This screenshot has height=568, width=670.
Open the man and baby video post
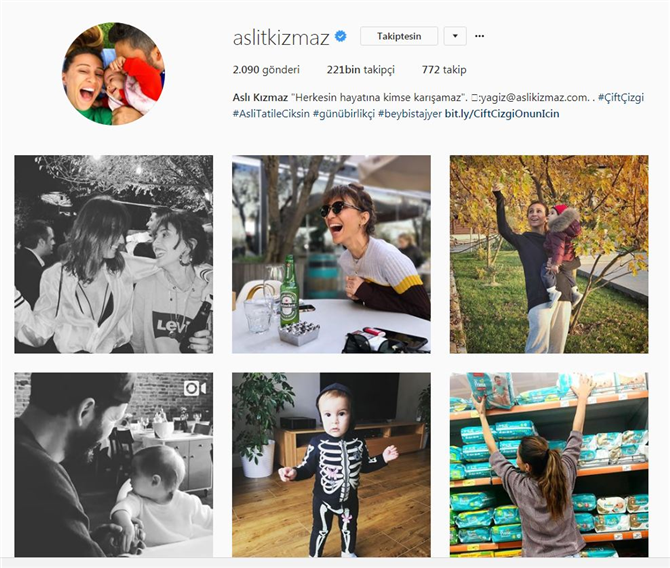tap(114, 465)
